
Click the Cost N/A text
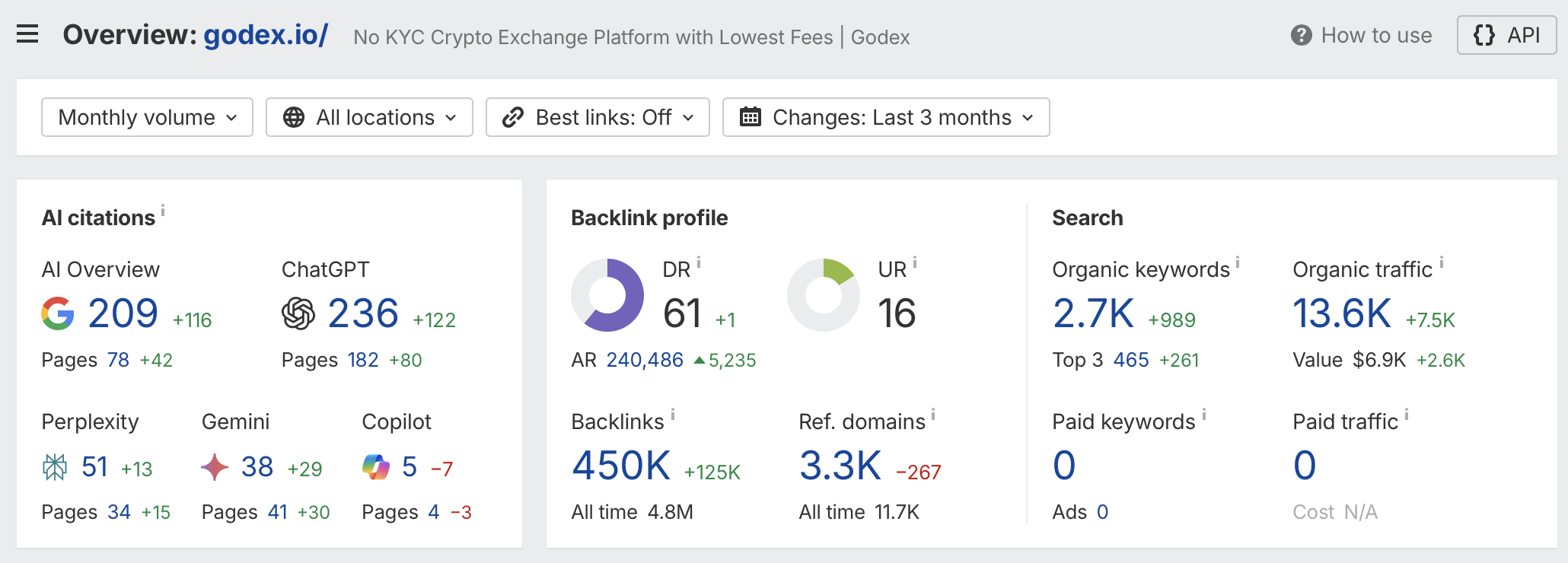pyautogui.click(x=1335, y=512)
